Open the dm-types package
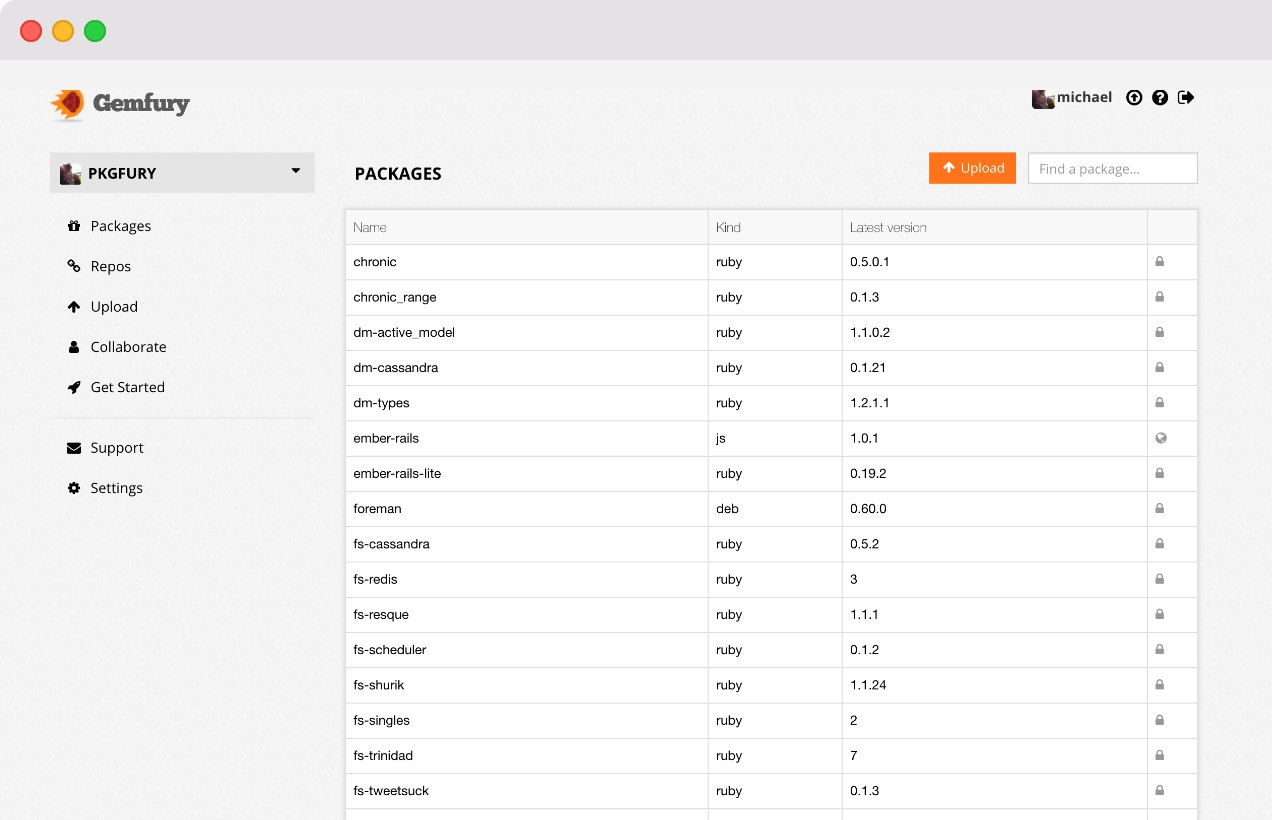 coord(381,403)
